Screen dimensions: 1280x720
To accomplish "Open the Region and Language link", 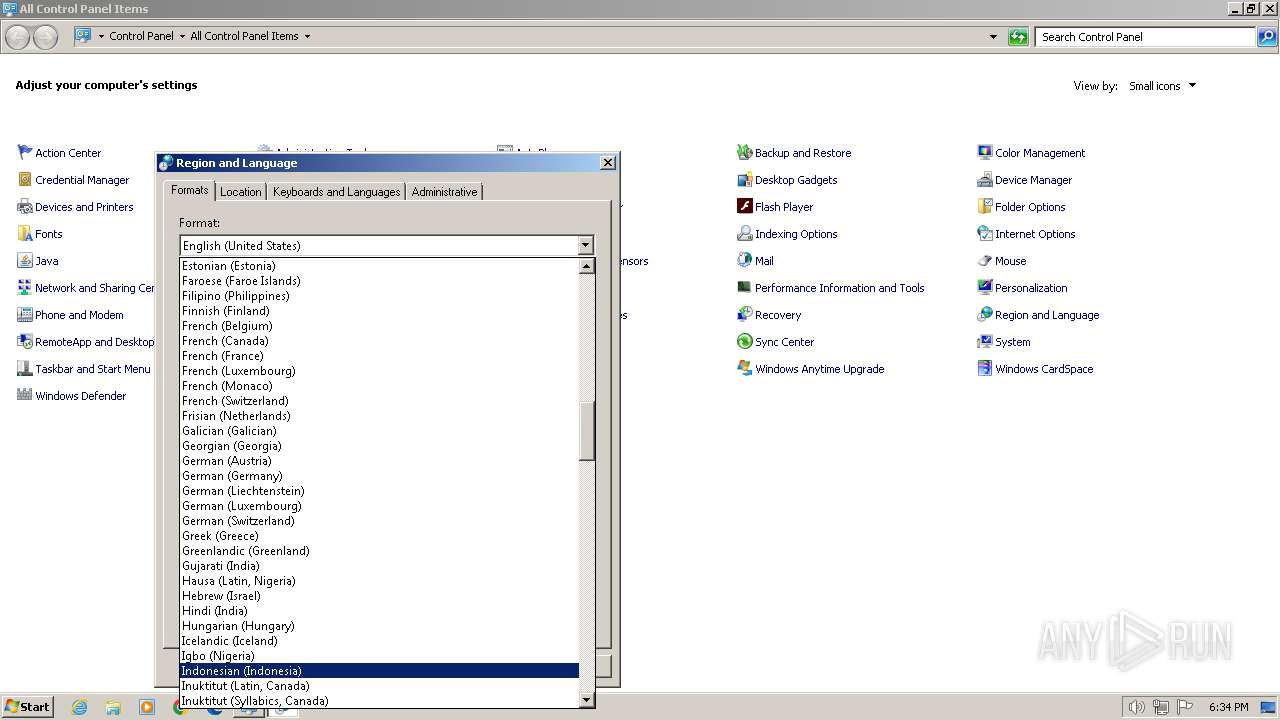I will (x=1047, y=315).
